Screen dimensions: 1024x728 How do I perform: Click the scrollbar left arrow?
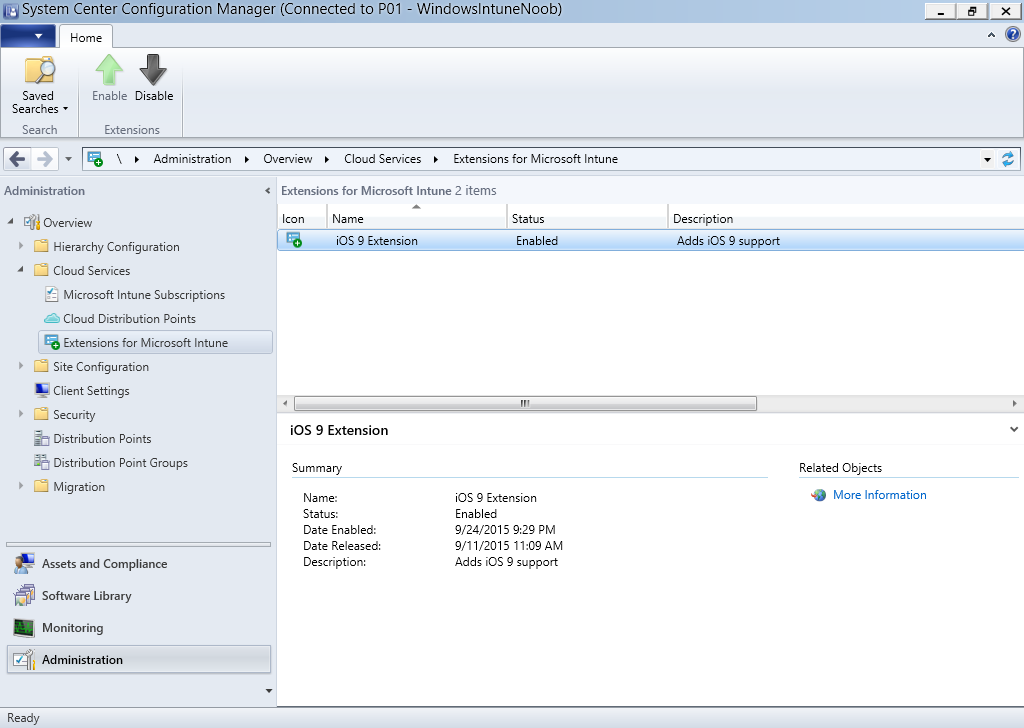[x=285, y=404]
